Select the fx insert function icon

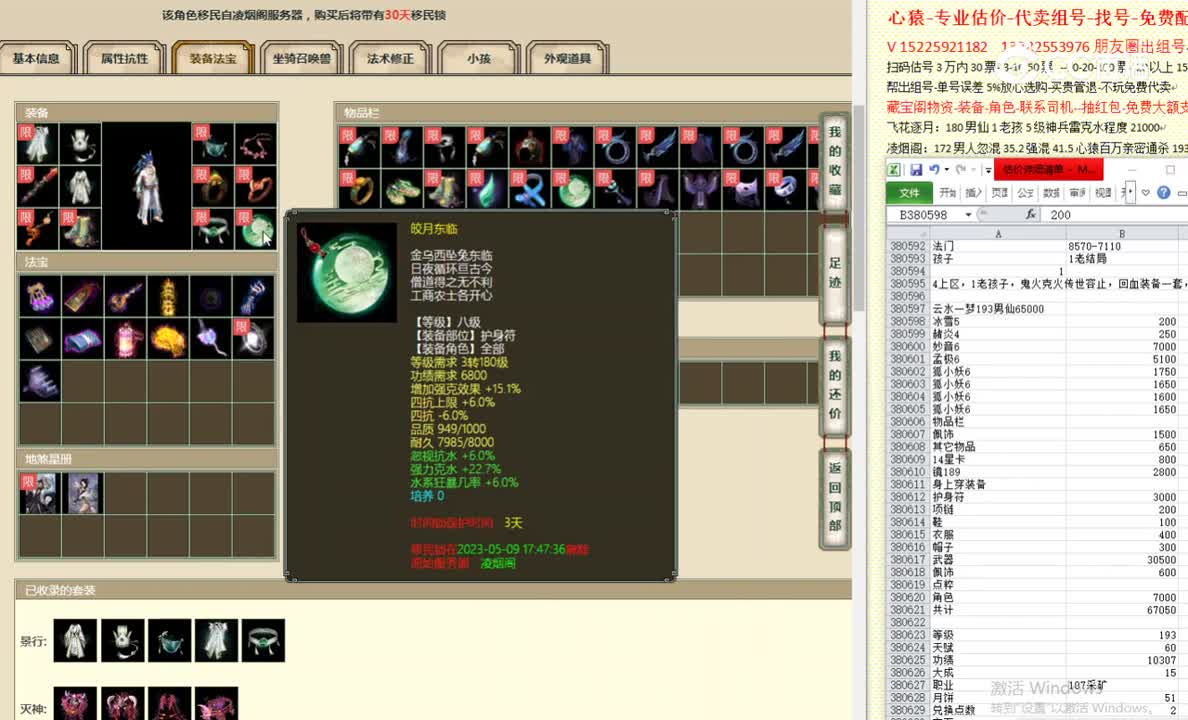1032,213
